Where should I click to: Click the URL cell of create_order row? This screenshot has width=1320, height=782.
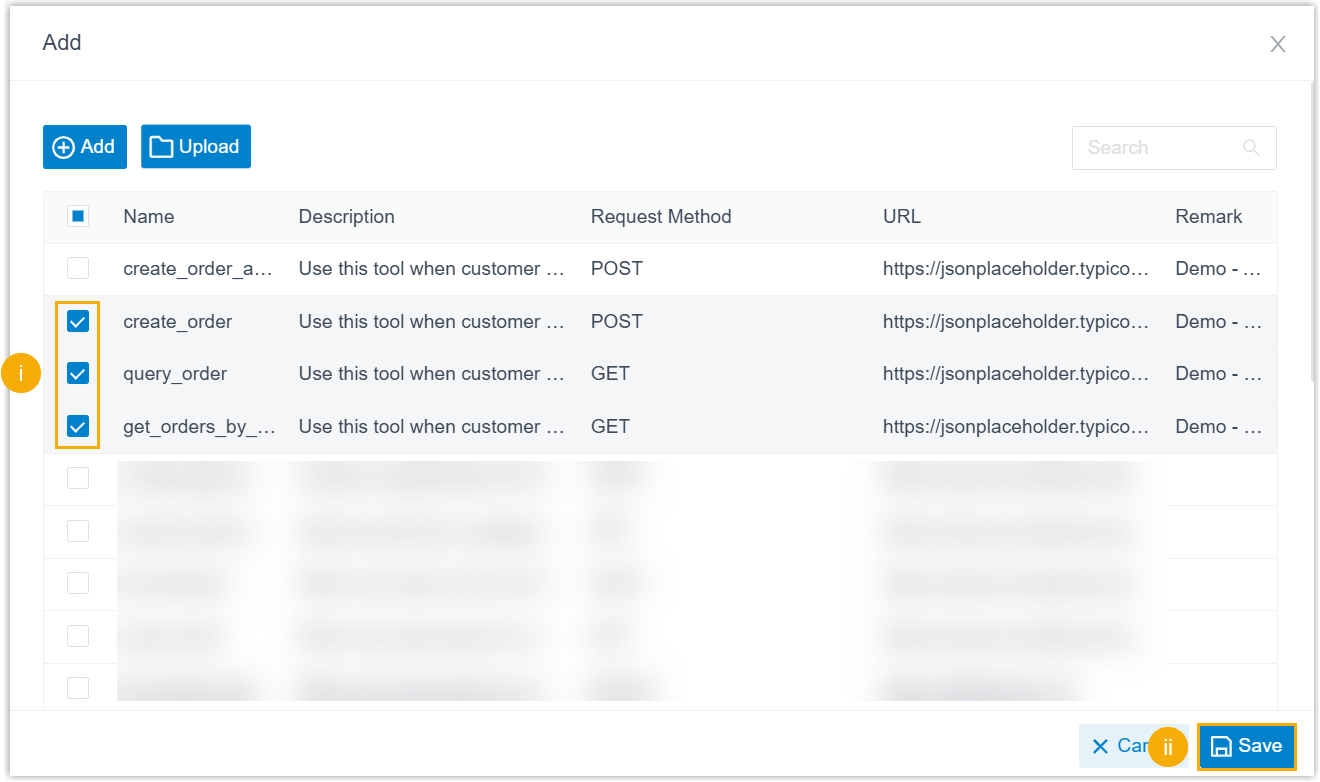(x=1016, y=322)
